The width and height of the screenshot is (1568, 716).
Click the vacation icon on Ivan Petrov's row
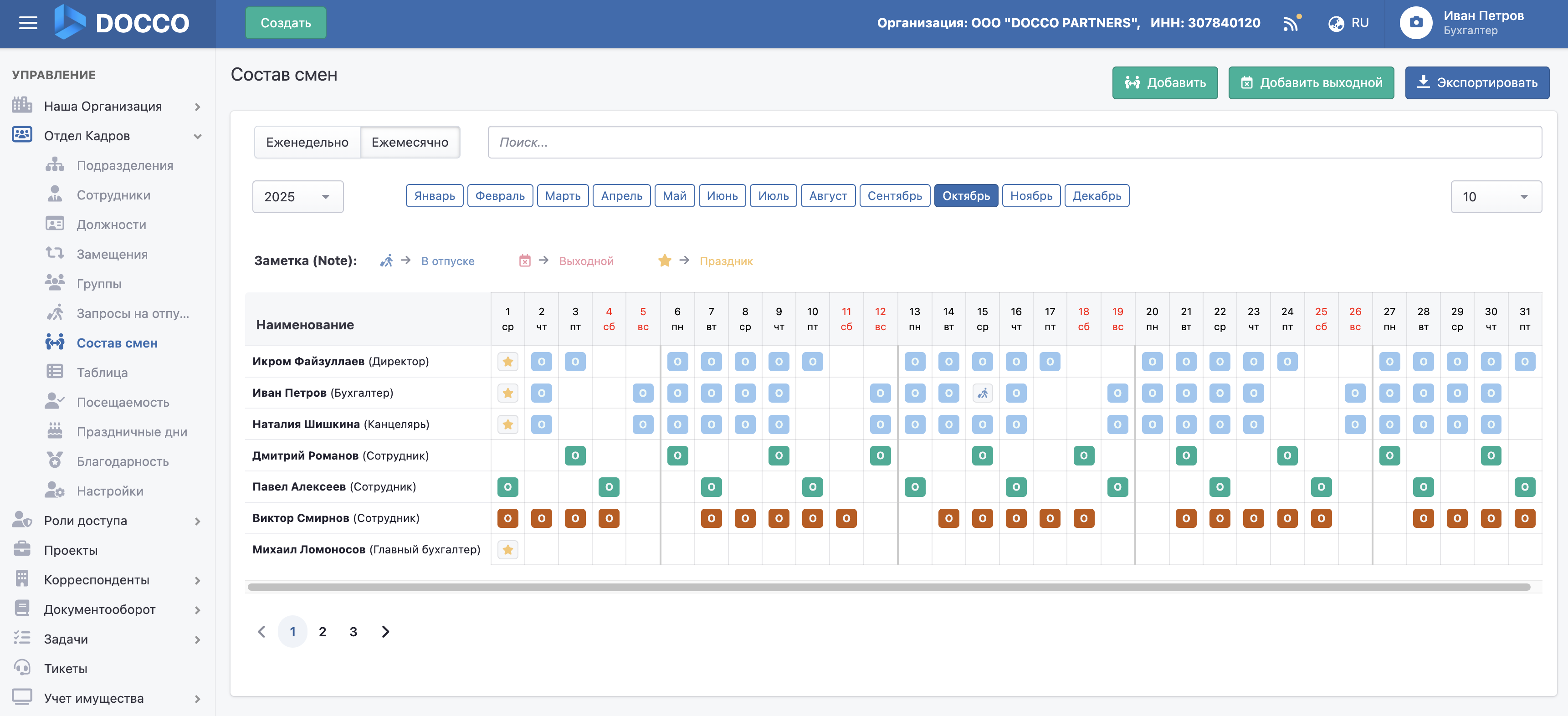tap(982, 394)
